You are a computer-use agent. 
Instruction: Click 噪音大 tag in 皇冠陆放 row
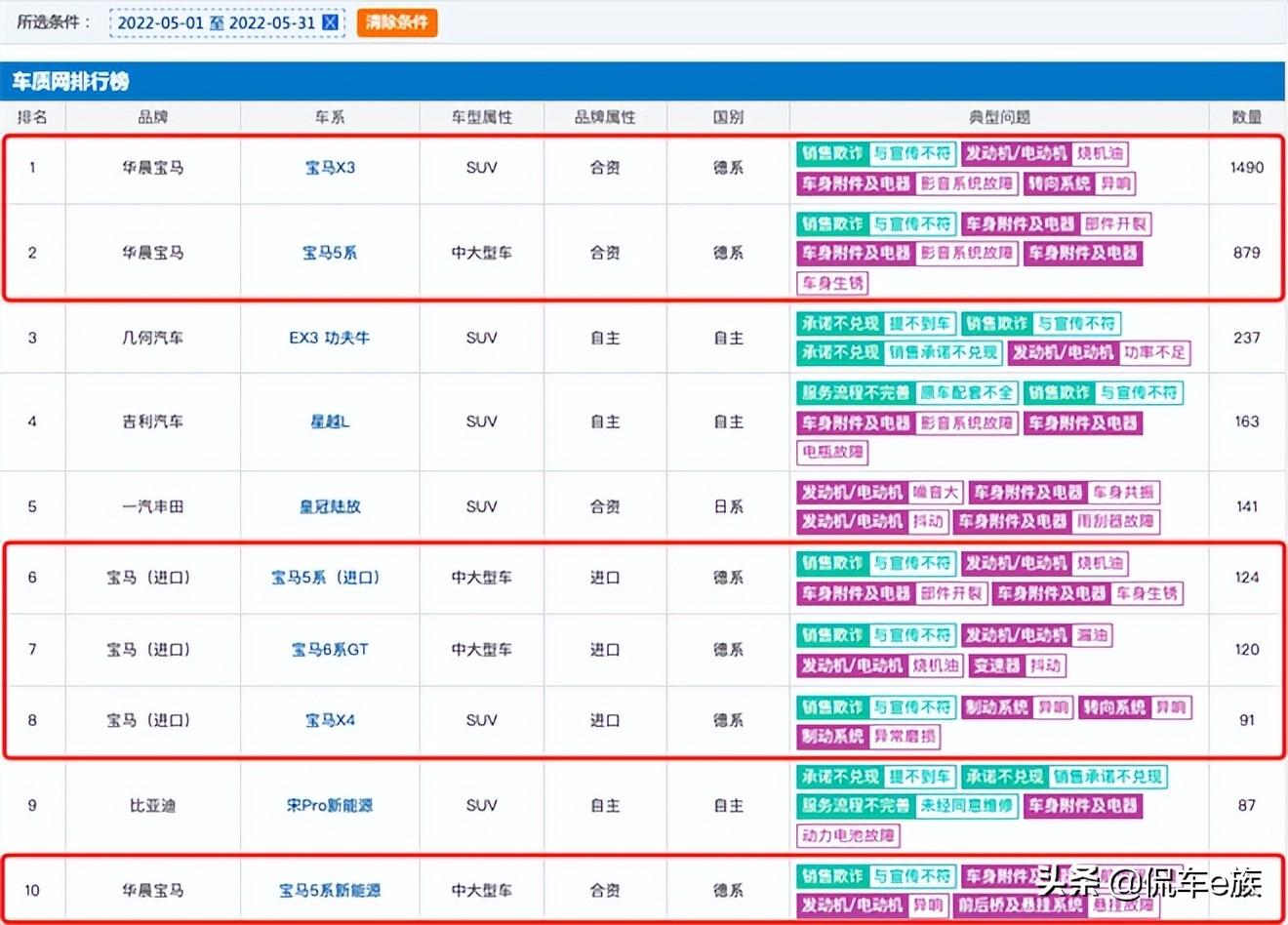point(936,493)
